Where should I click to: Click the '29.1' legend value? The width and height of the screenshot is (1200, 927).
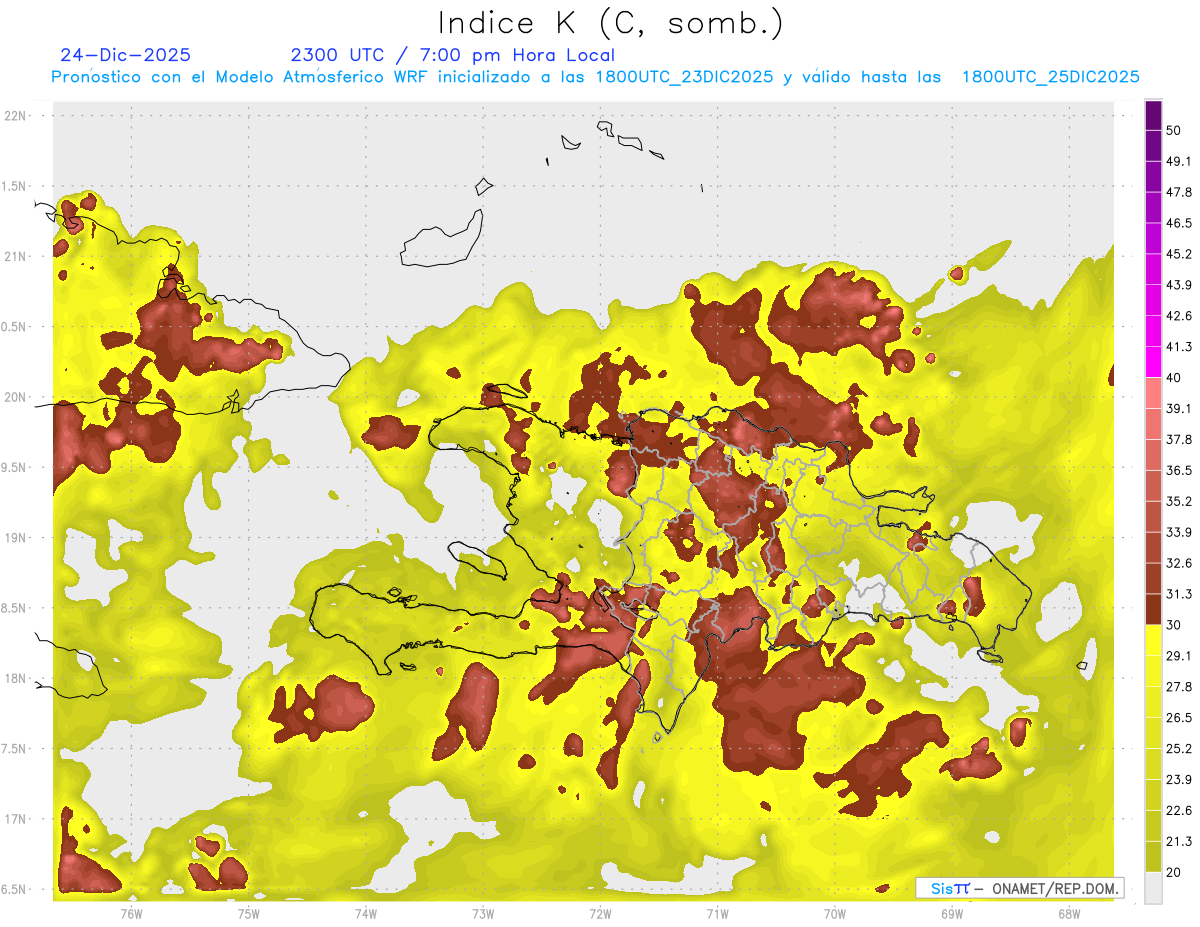coord(1178,655)
